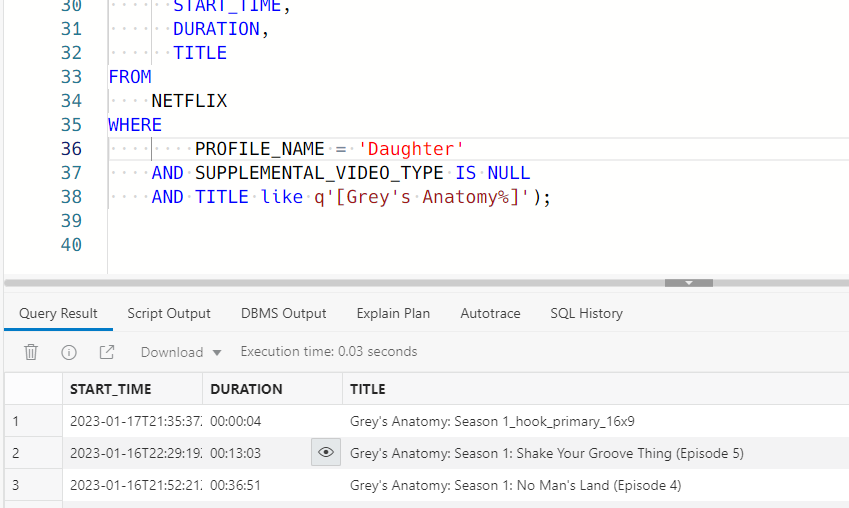849x508 pixels.
Task: Show query info with the info icon
Action: pos(69,353)
